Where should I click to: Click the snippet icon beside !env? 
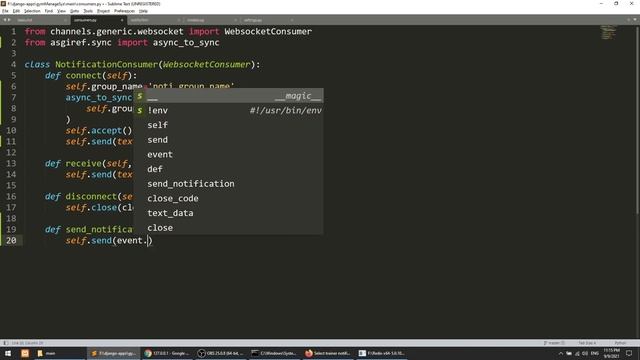(140, 111)
